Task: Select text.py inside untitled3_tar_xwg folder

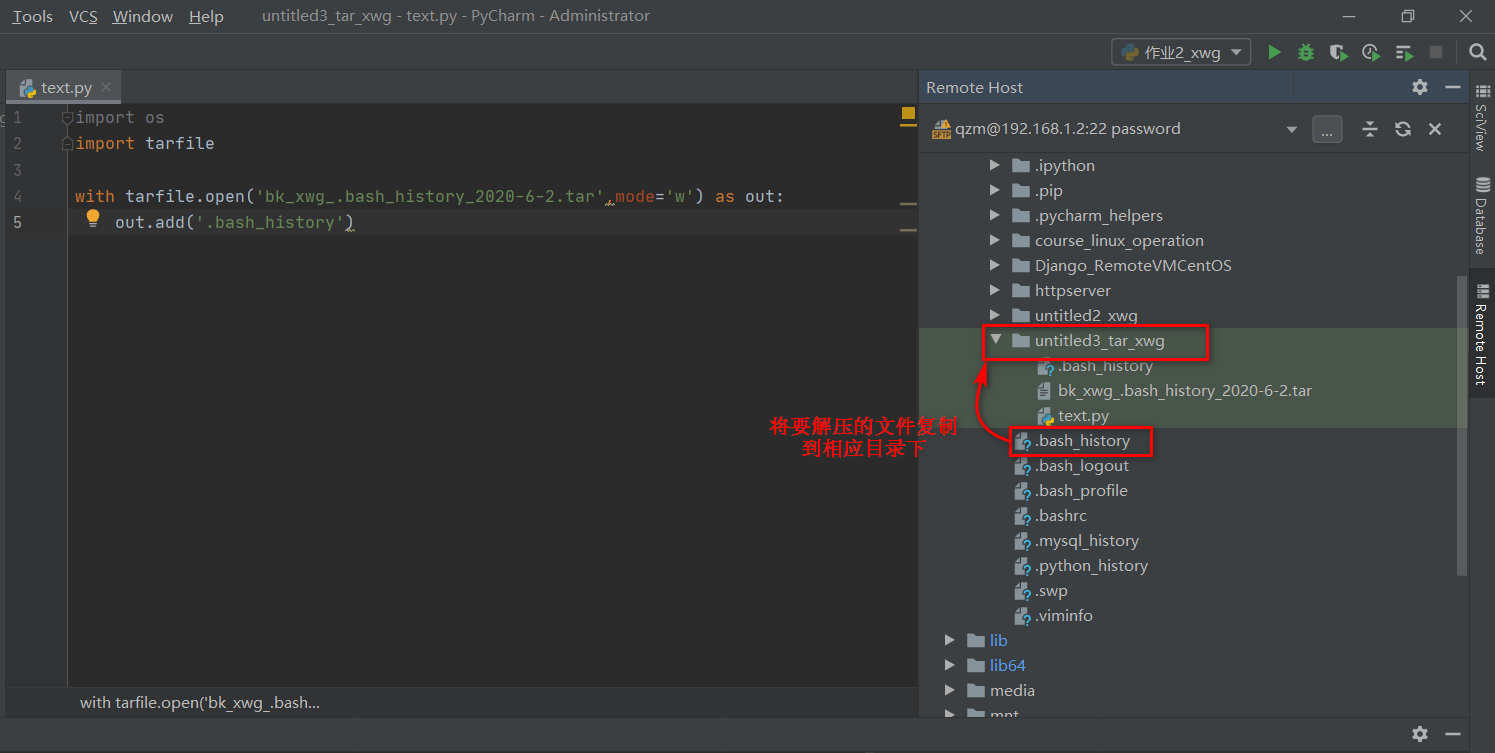Action: click(1083, 415)
